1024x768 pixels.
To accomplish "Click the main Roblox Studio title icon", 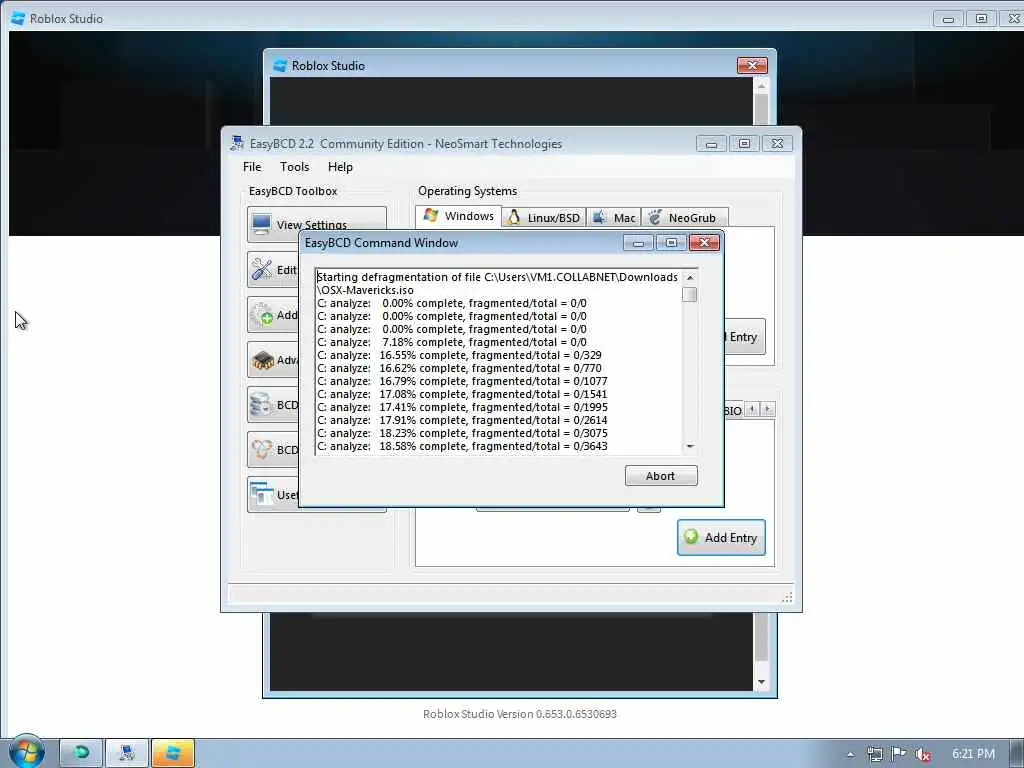I will click(18, 18).
